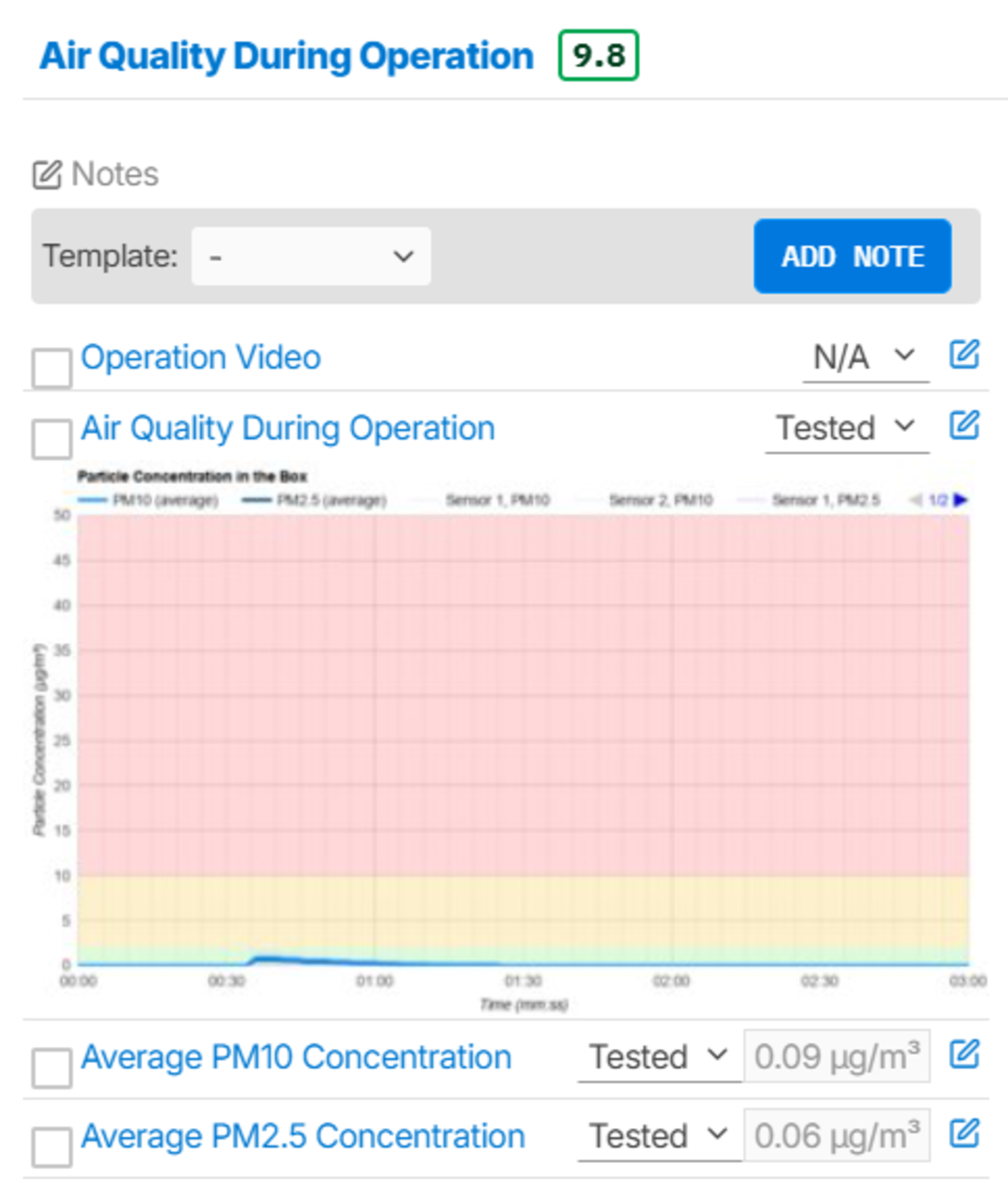The width and height of the screenshot is (1008, 1183).
Task: Tick the Air Quality During Operation checkbox
Action: click(52, 439)
